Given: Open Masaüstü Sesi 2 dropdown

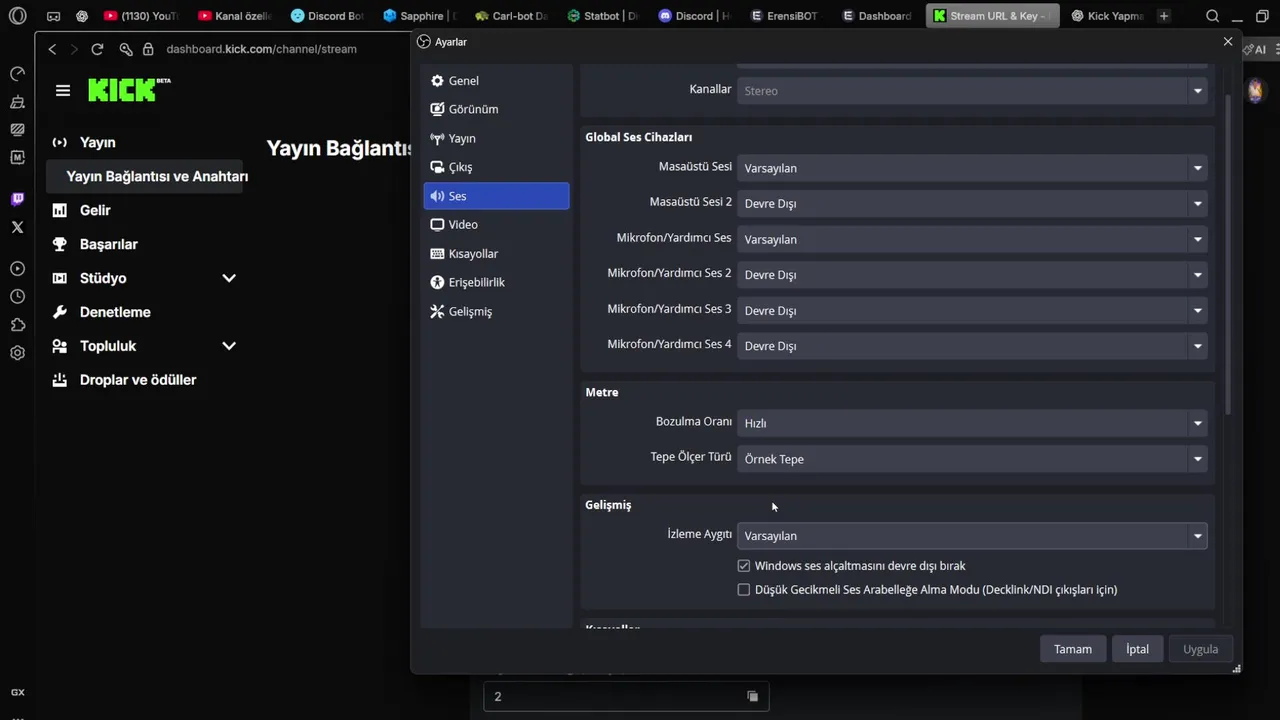Looking at the screenshot, I should 972,203.
